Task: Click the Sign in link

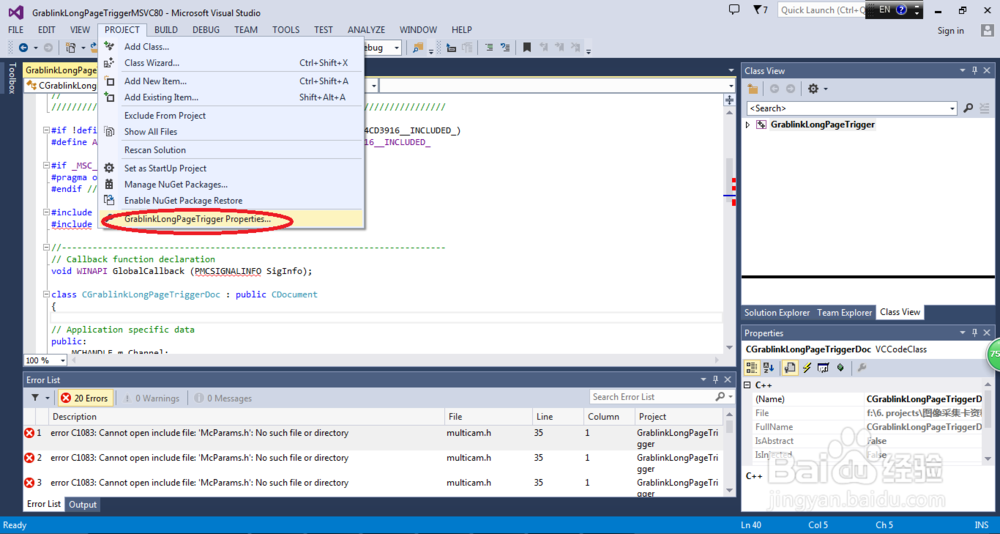Action: click(950, 31)
